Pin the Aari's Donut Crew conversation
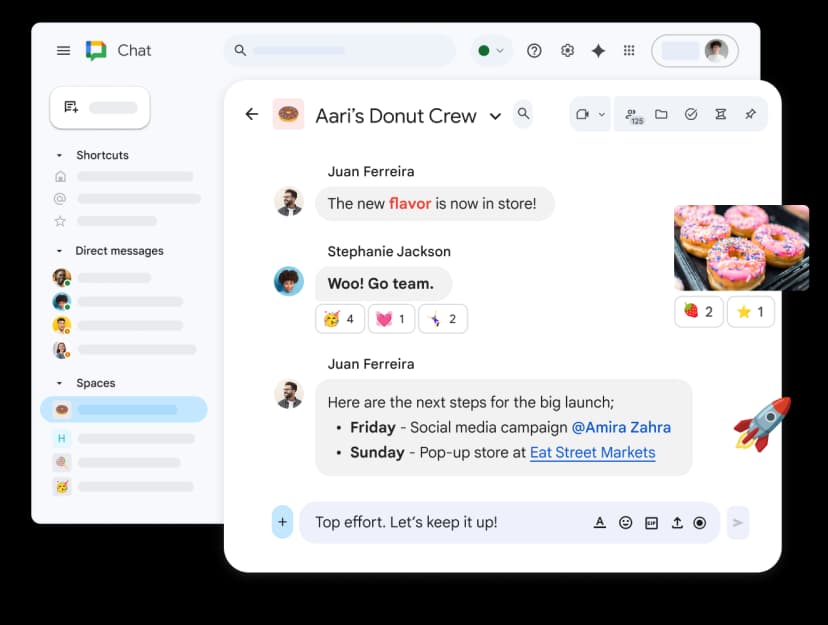 click(x=751, y=114)
